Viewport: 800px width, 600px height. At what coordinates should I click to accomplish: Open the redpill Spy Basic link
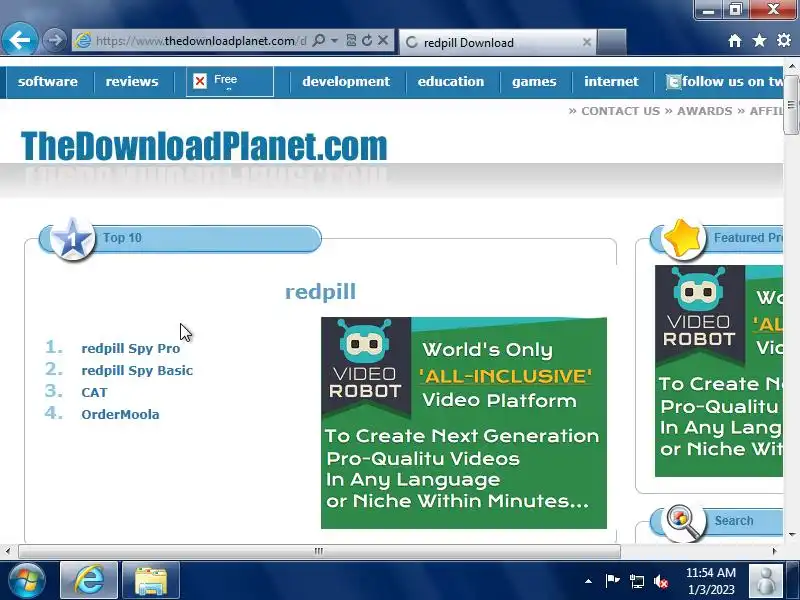tap(137, 370)
